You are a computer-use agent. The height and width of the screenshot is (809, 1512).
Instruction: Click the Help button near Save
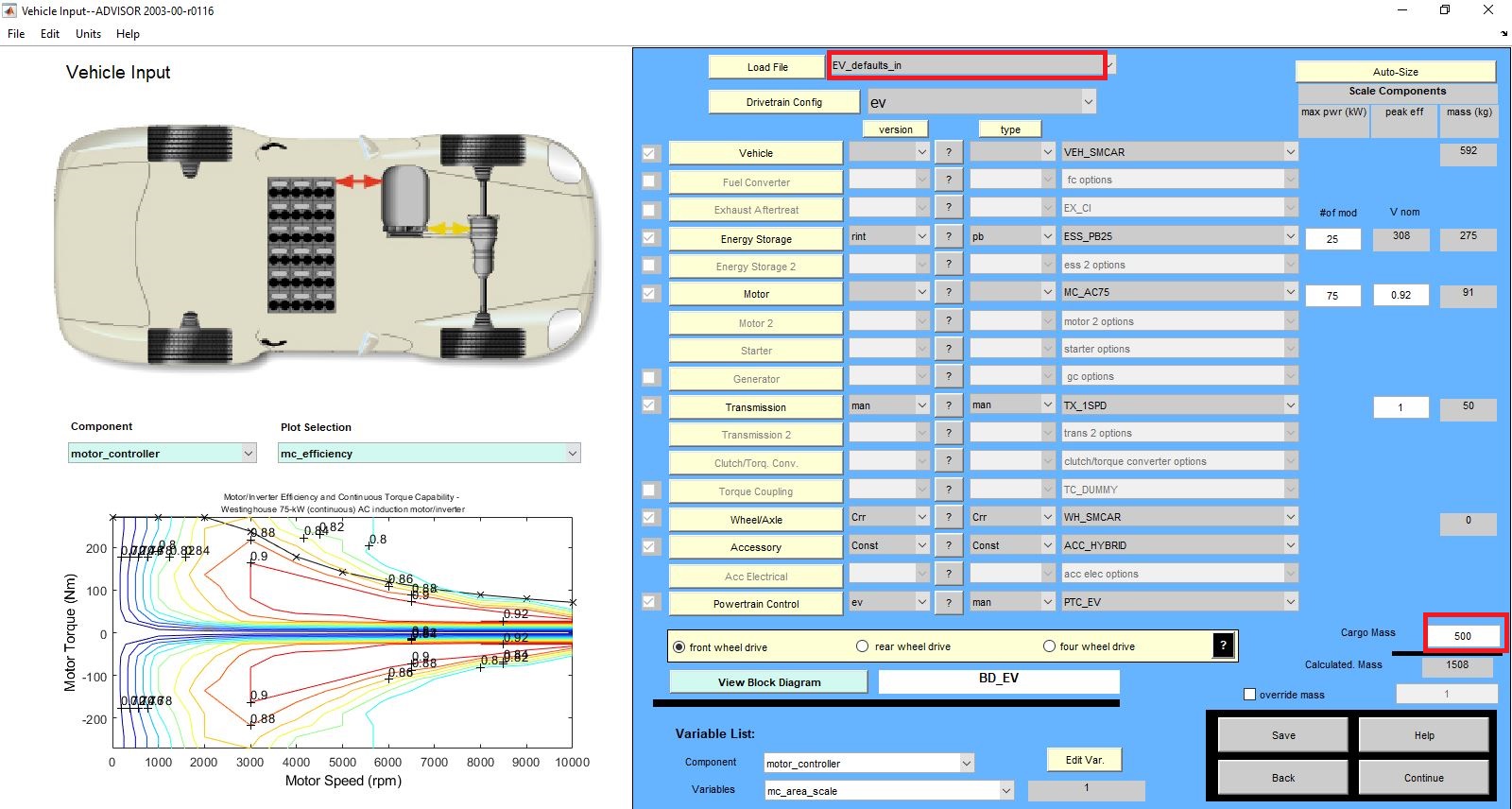[x=1424, y=735]
